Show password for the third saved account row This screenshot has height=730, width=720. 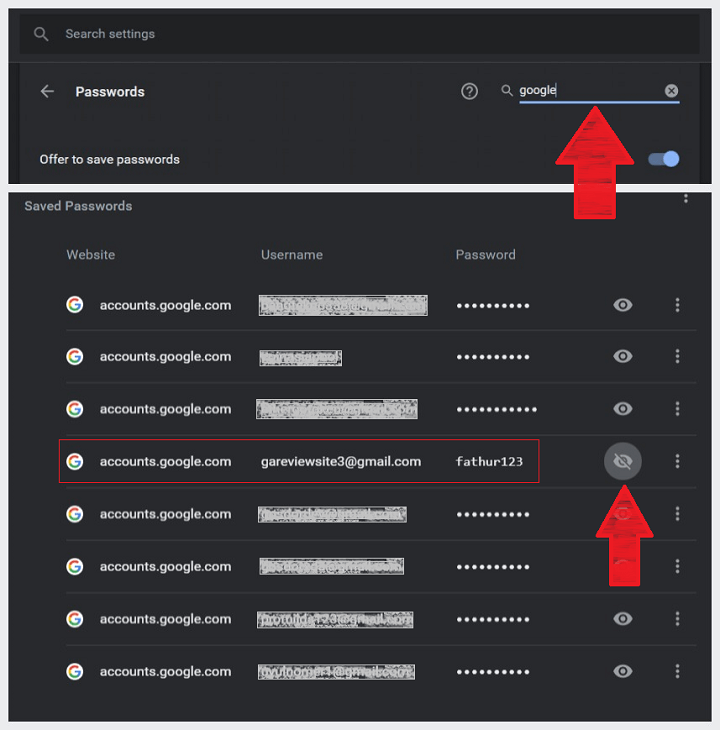[x=622, y=409]
